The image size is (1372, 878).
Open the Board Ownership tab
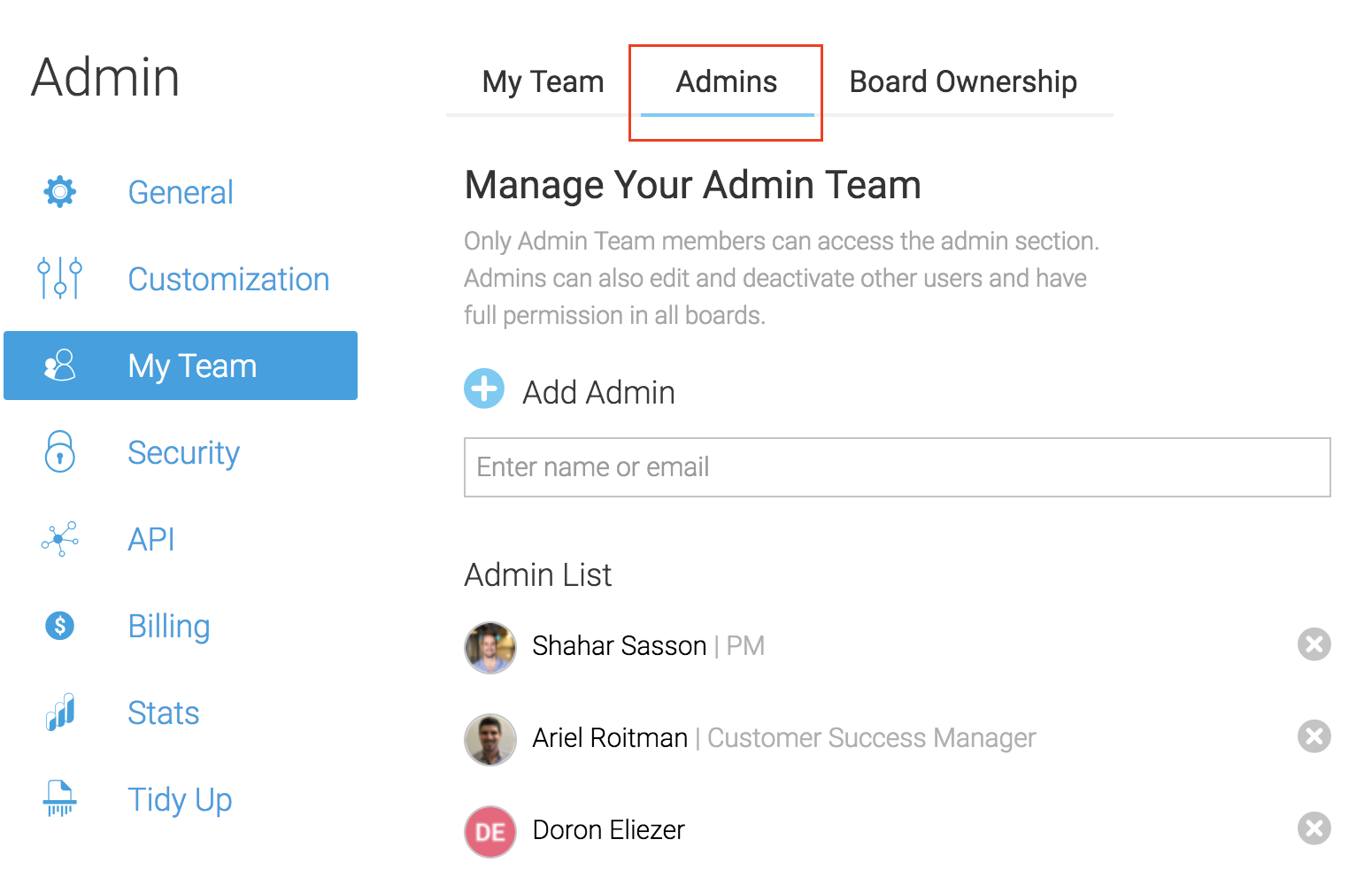pyautogui.click(x=963, y=82)
